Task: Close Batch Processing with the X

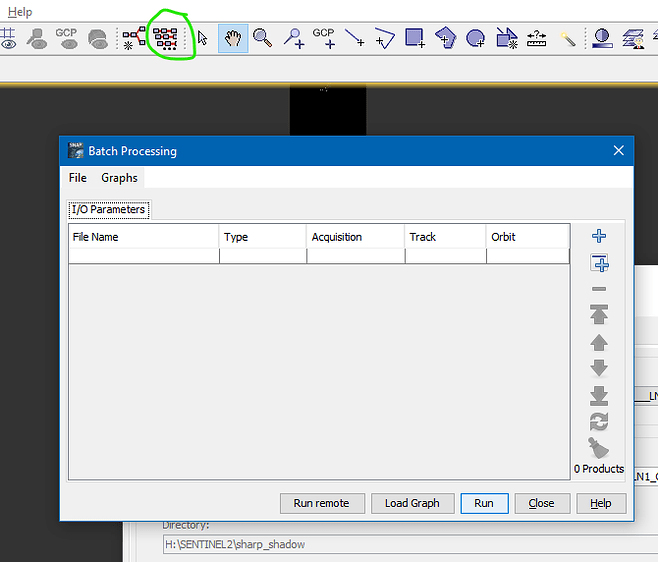Action: 618,151
